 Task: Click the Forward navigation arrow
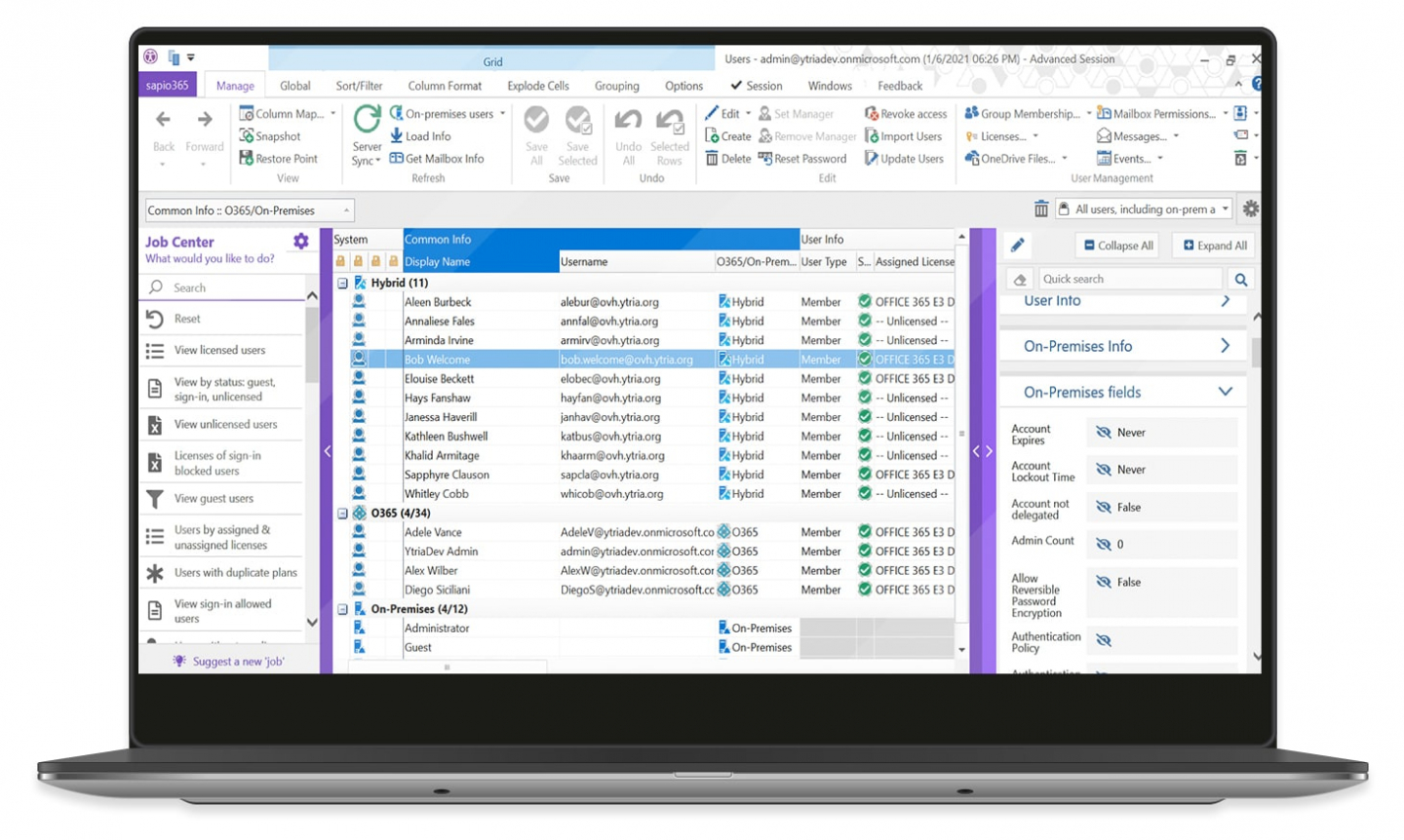click(x=204, y=120)
